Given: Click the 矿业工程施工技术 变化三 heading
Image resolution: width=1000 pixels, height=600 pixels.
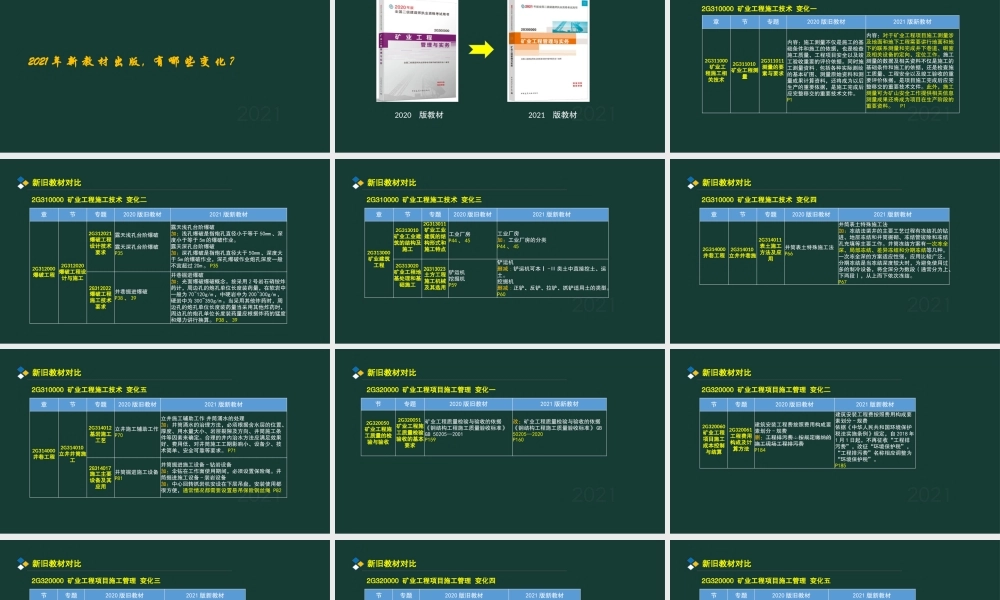Looking at the screenshot, I should 424,200.
